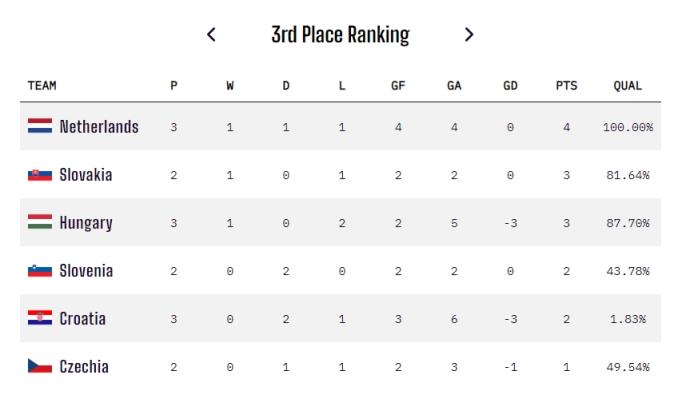Click the Czechia flag icon
The image size is (674, 403).
[x=40, y=366]
